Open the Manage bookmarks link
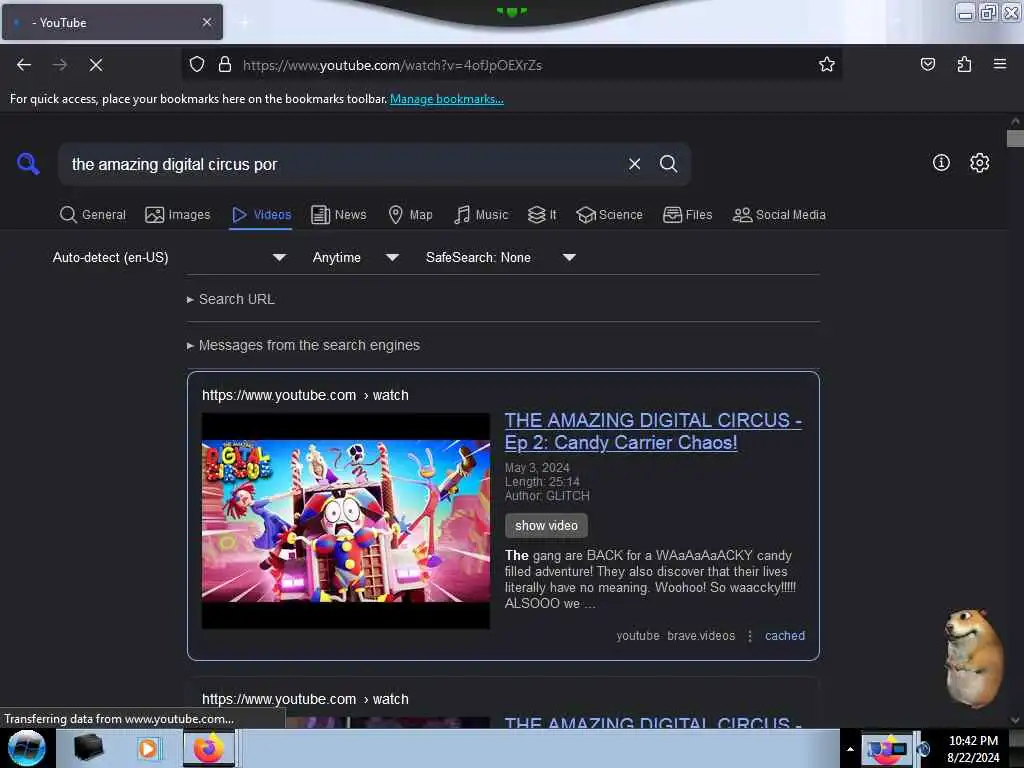Image resolution: width=1024 pixels, height=768 pixels. pos(447,99)
